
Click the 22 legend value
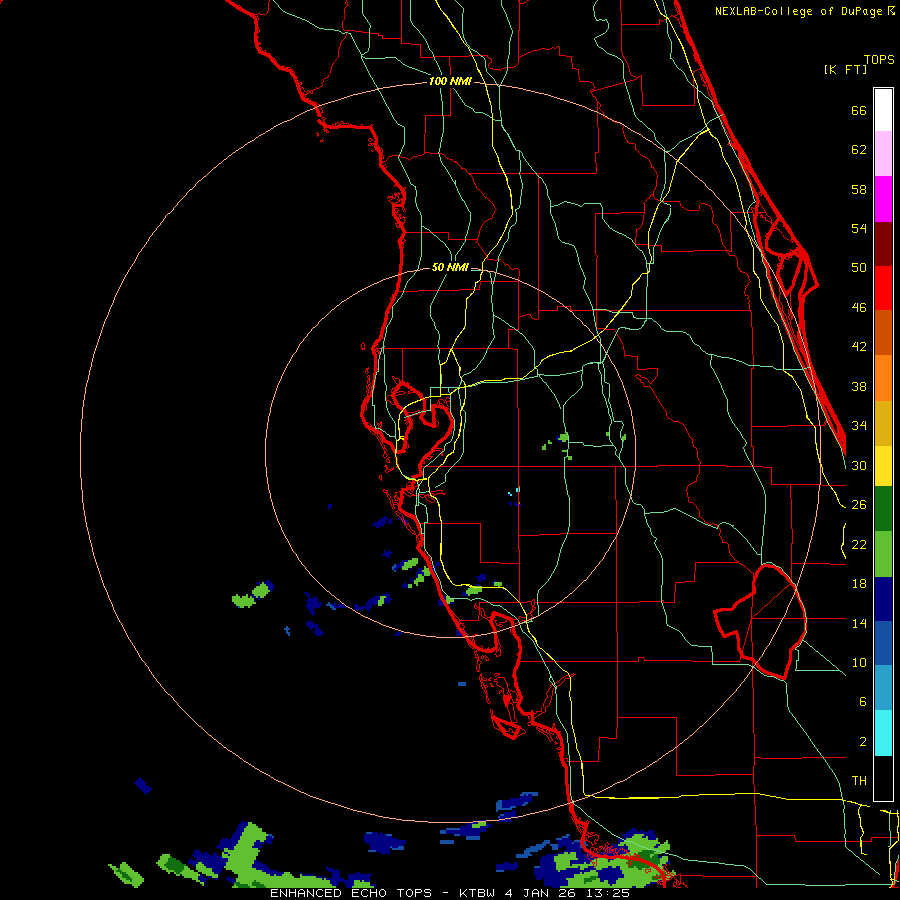(x=859, y=544)
